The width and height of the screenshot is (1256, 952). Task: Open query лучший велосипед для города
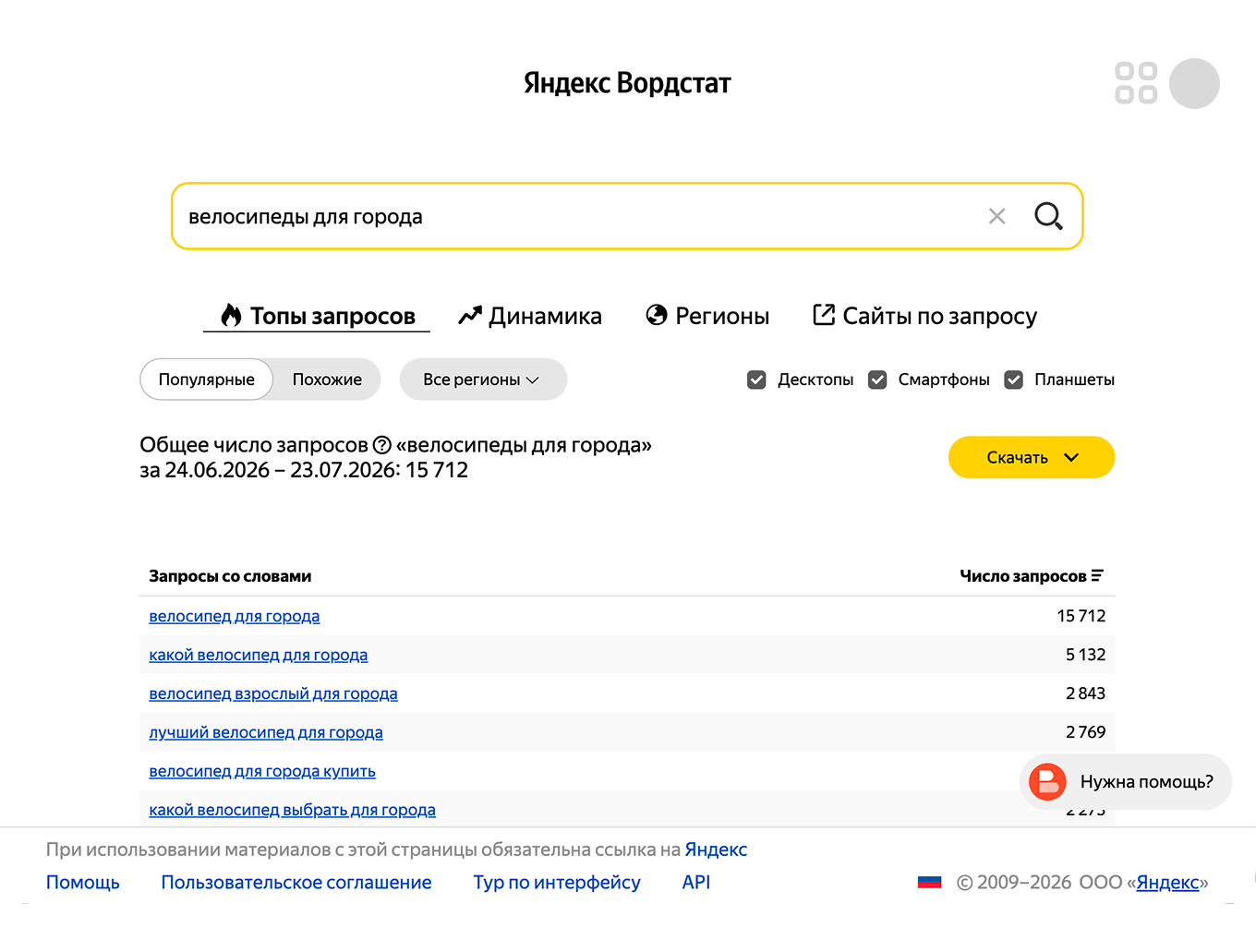[x=266, y=732]
